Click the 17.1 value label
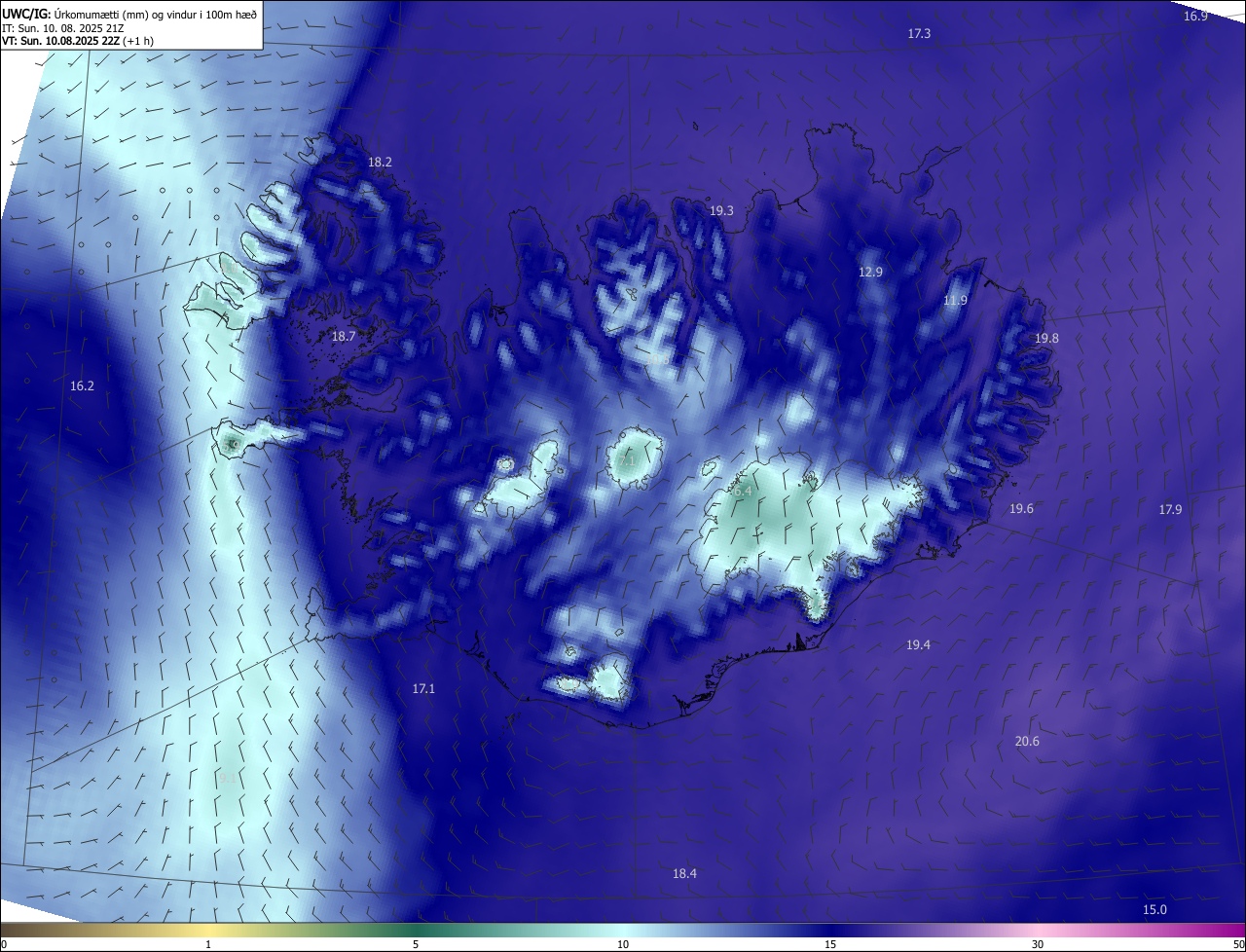The image size is (1246, 952). pyautogui.click(x=423, y=688)
